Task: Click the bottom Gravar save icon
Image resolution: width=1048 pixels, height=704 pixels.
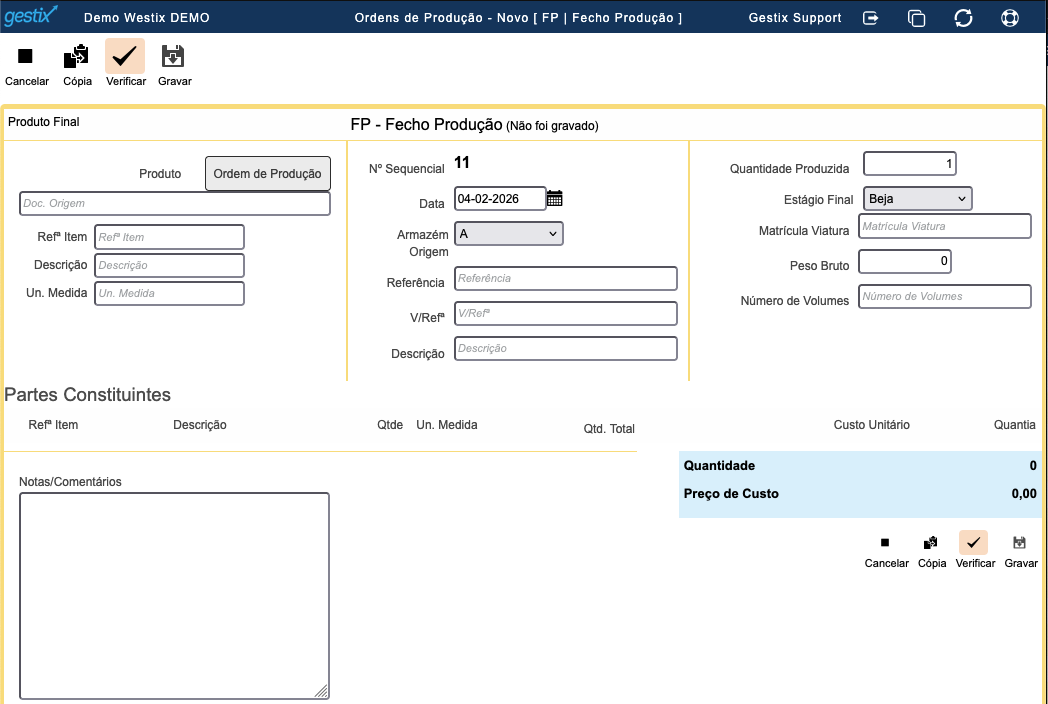Action: point(1020,543)
